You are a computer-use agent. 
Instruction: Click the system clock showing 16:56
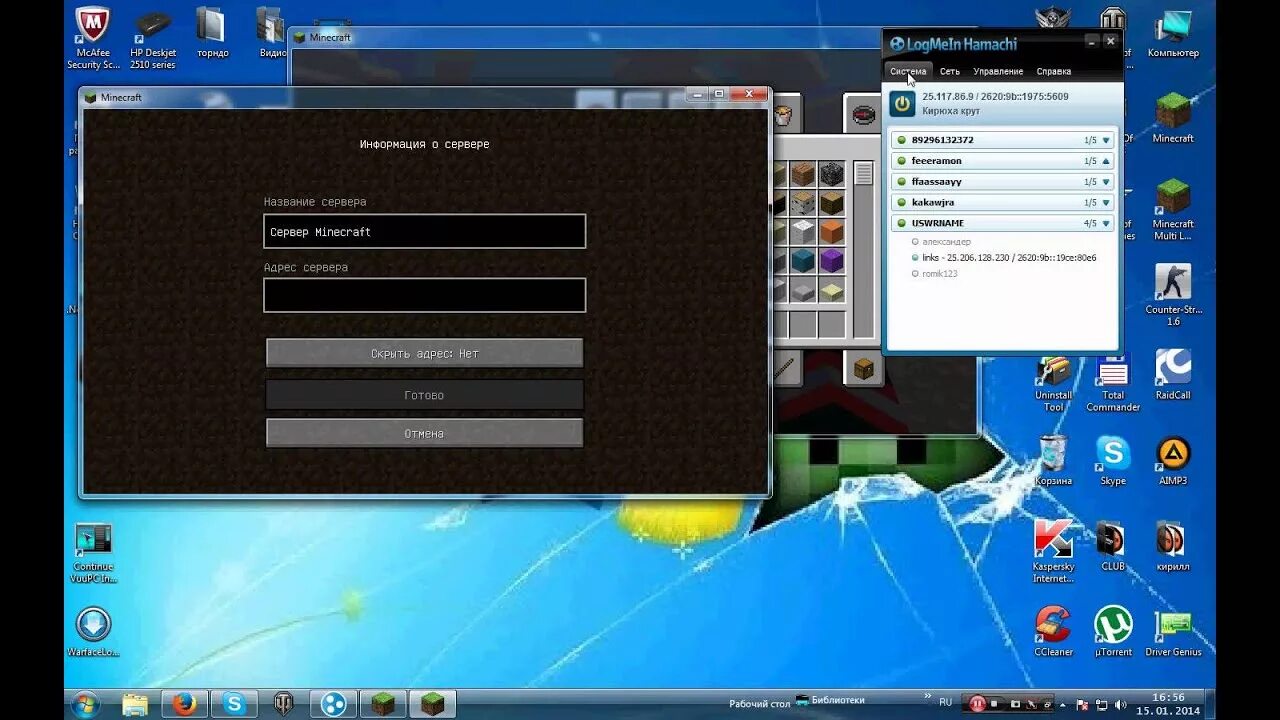[1168, 697]
